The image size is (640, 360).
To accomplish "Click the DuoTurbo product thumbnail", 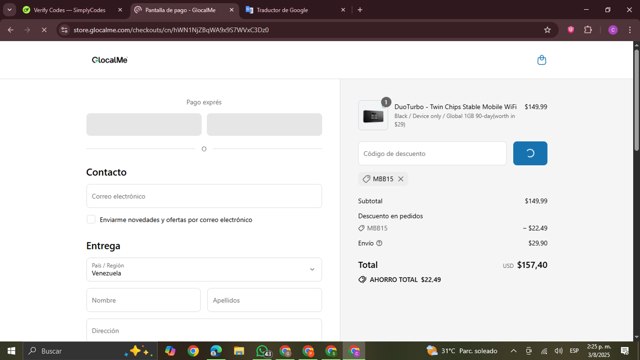I will 373,116.
